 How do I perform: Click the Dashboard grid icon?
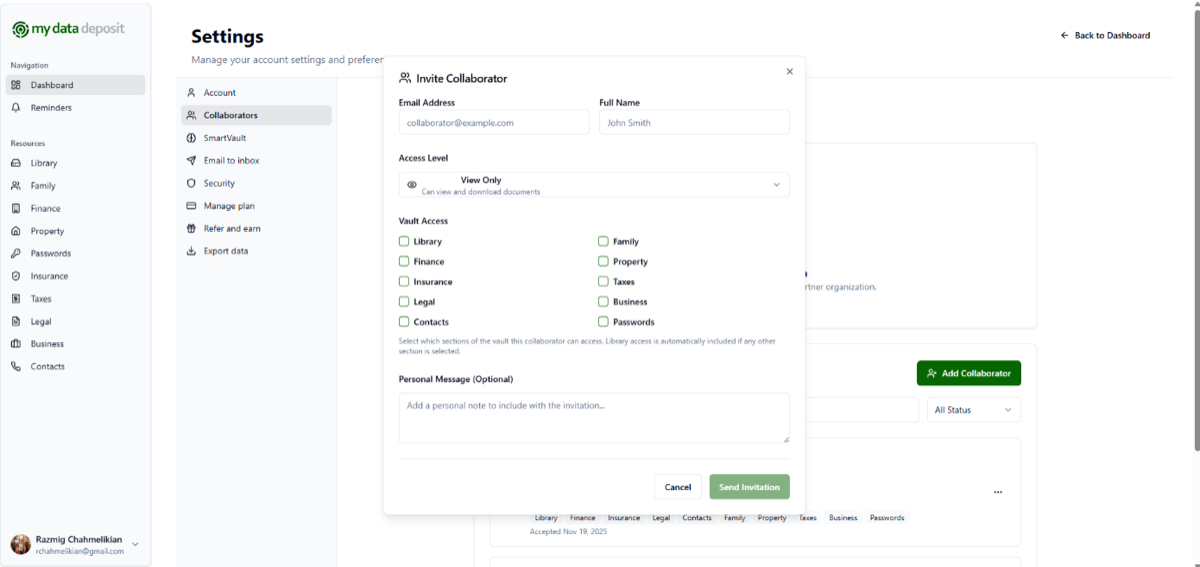(x=16, y=85)
